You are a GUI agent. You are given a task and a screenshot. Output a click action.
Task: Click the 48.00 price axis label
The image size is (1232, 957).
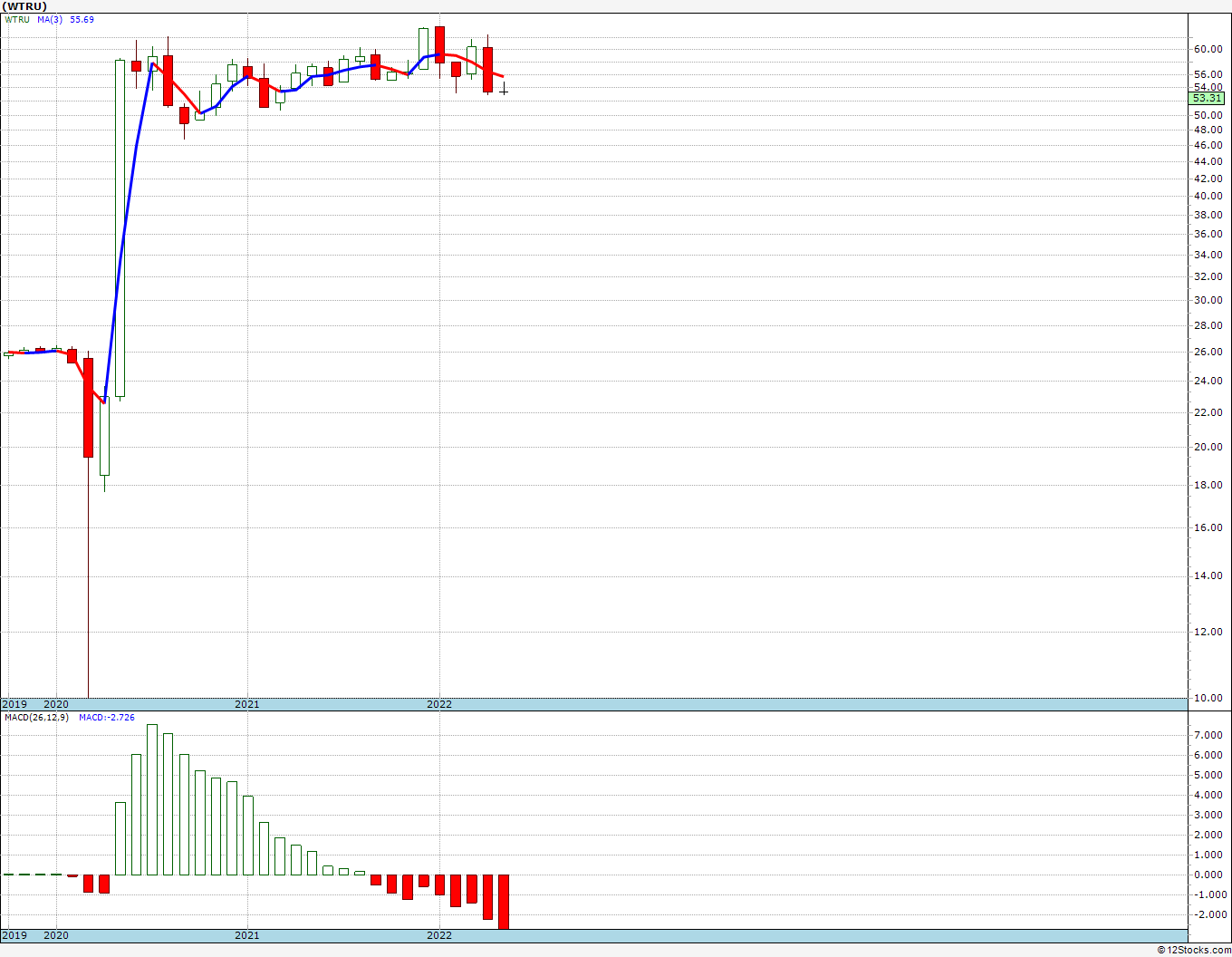coord(1208,130)
